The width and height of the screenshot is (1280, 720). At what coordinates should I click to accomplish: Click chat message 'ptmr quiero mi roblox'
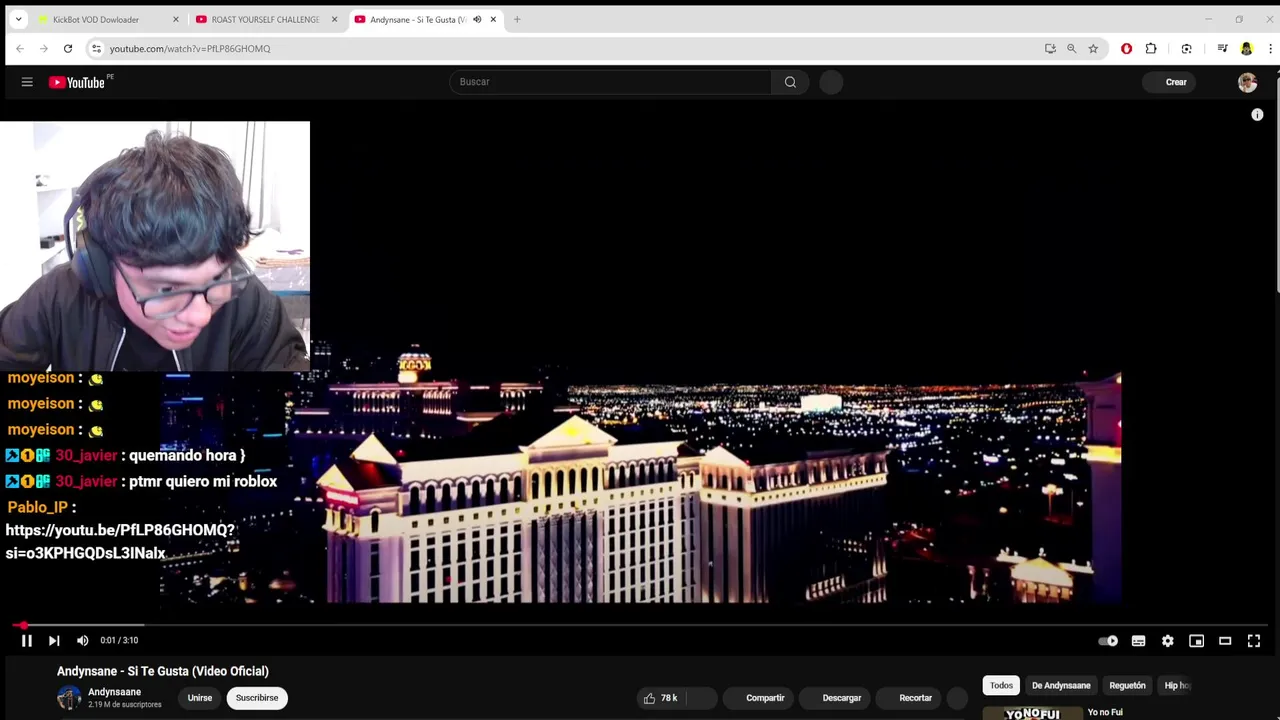(x=203, y=481)
